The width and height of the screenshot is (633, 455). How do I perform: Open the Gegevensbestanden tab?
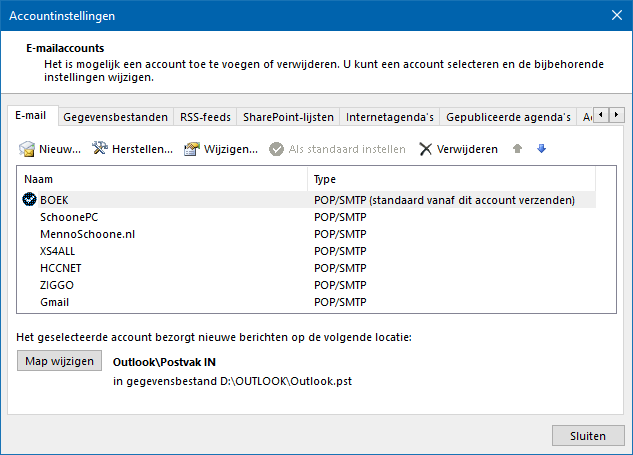115,117
